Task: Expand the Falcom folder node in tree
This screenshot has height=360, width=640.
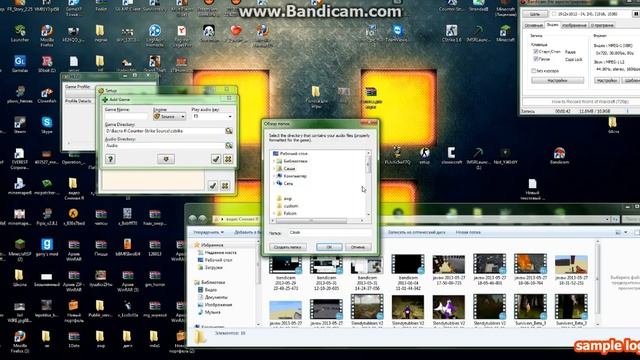Action: [x=274, y=213]
